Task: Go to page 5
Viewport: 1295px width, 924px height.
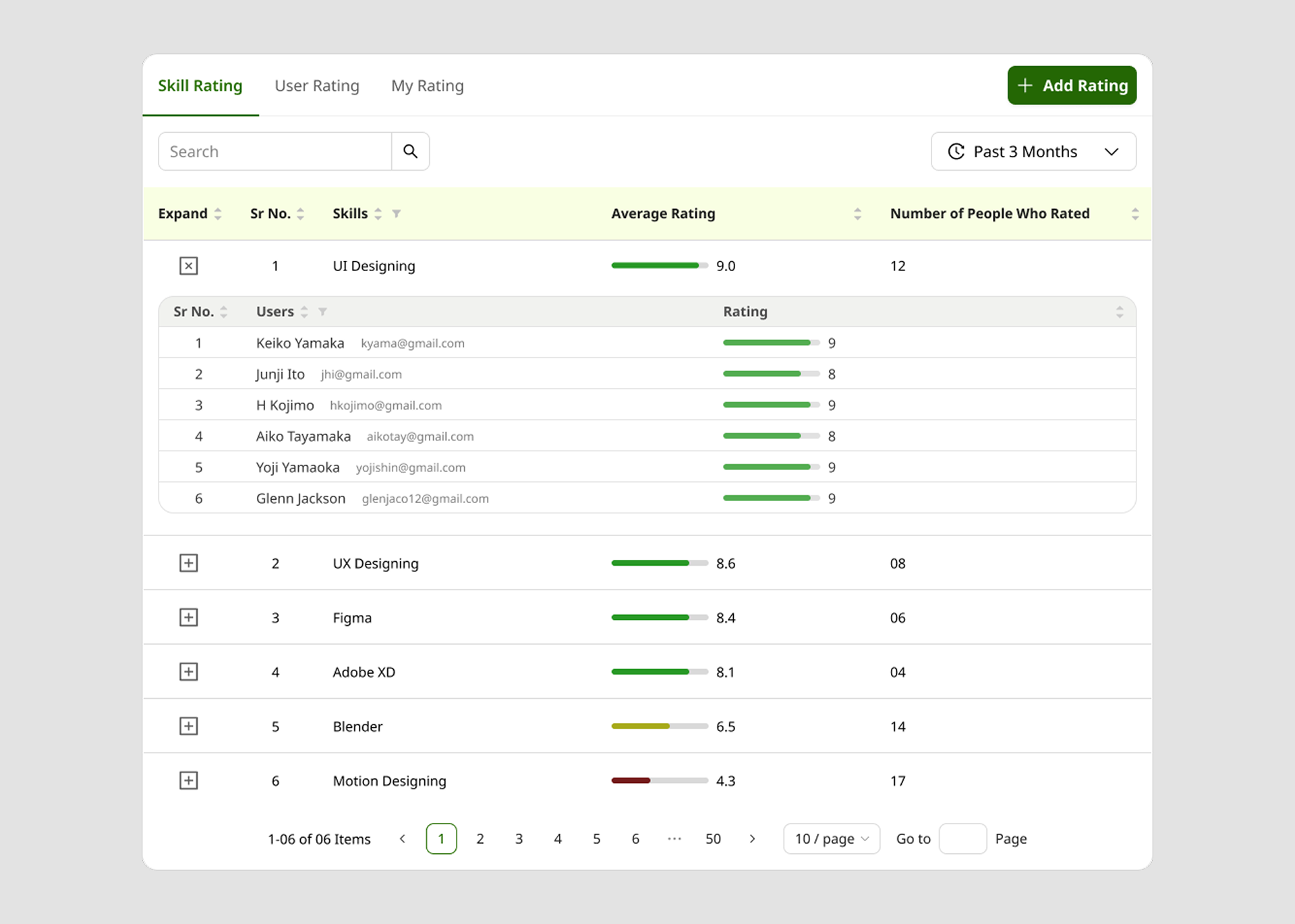Action: (597, 838)
